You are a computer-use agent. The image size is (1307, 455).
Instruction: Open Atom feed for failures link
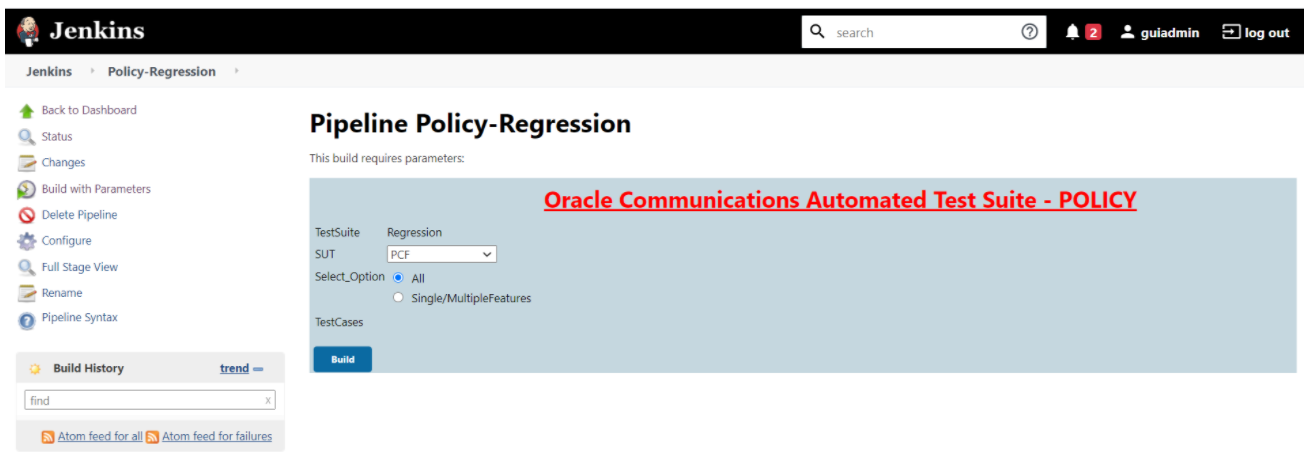[x=217, y=436]
